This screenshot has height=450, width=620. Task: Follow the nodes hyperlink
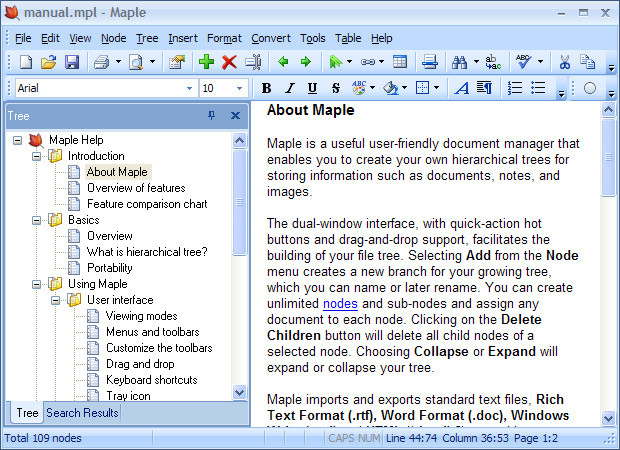pos(340,304)
